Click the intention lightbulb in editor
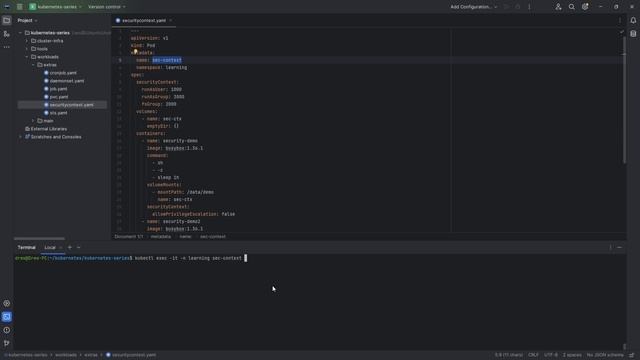This screenshot has height=360, width=640. point(135,52)
